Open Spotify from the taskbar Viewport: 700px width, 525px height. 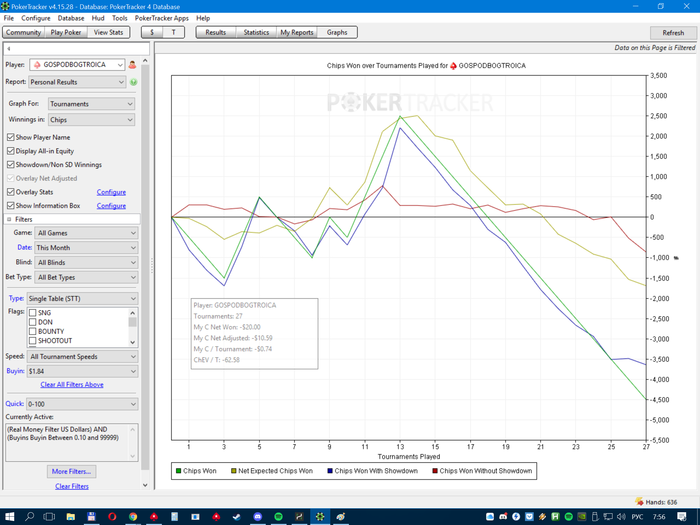point(278,517)
